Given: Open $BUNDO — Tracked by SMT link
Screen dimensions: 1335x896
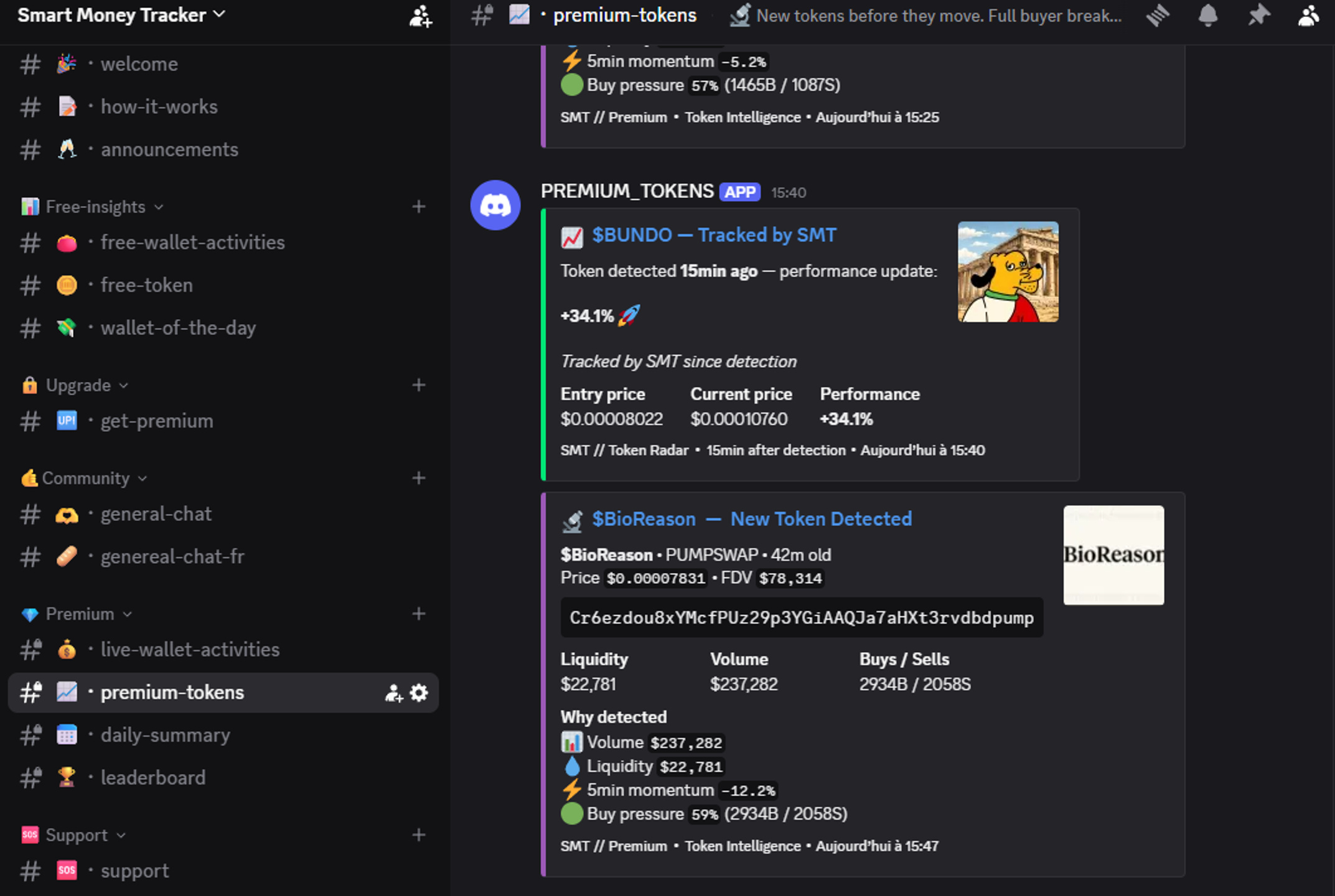Looking at the screenshot, I should point(714,235).
